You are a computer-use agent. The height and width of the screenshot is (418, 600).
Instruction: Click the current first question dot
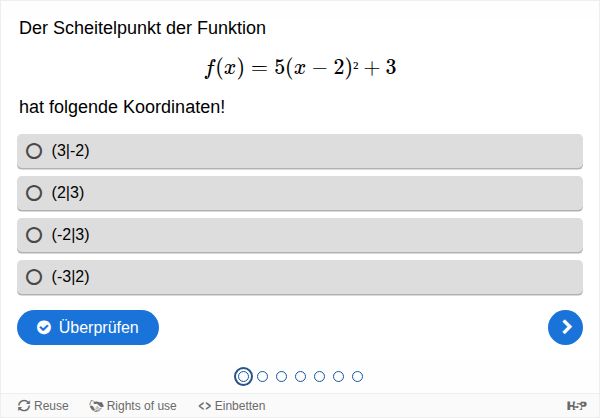point(242,376)
